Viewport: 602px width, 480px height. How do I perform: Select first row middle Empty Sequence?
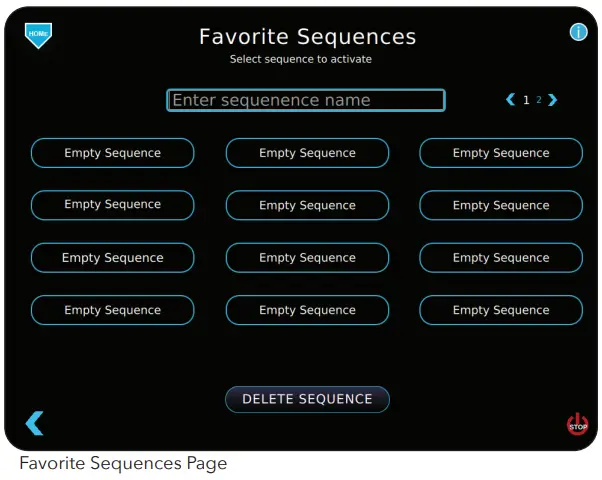(307, 153)
